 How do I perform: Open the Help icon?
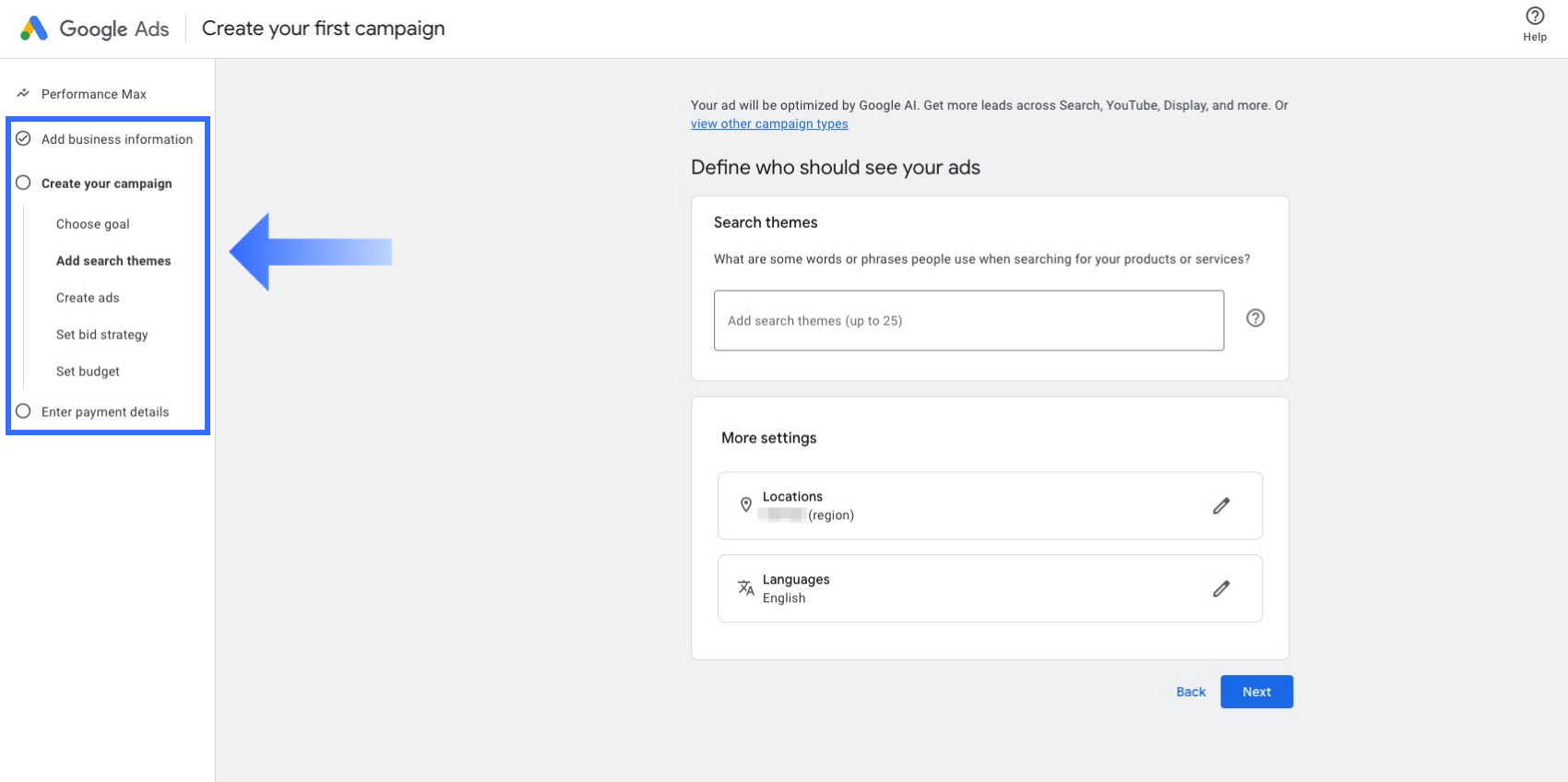[1535, 16]
